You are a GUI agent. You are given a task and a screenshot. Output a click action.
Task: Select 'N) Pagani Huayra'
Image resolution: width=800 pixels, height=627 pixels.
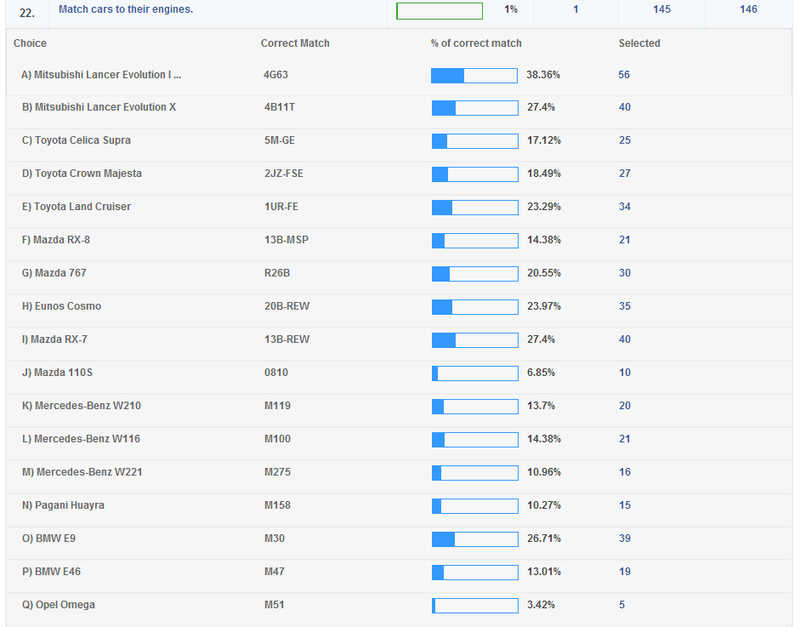tap(63, 505)
